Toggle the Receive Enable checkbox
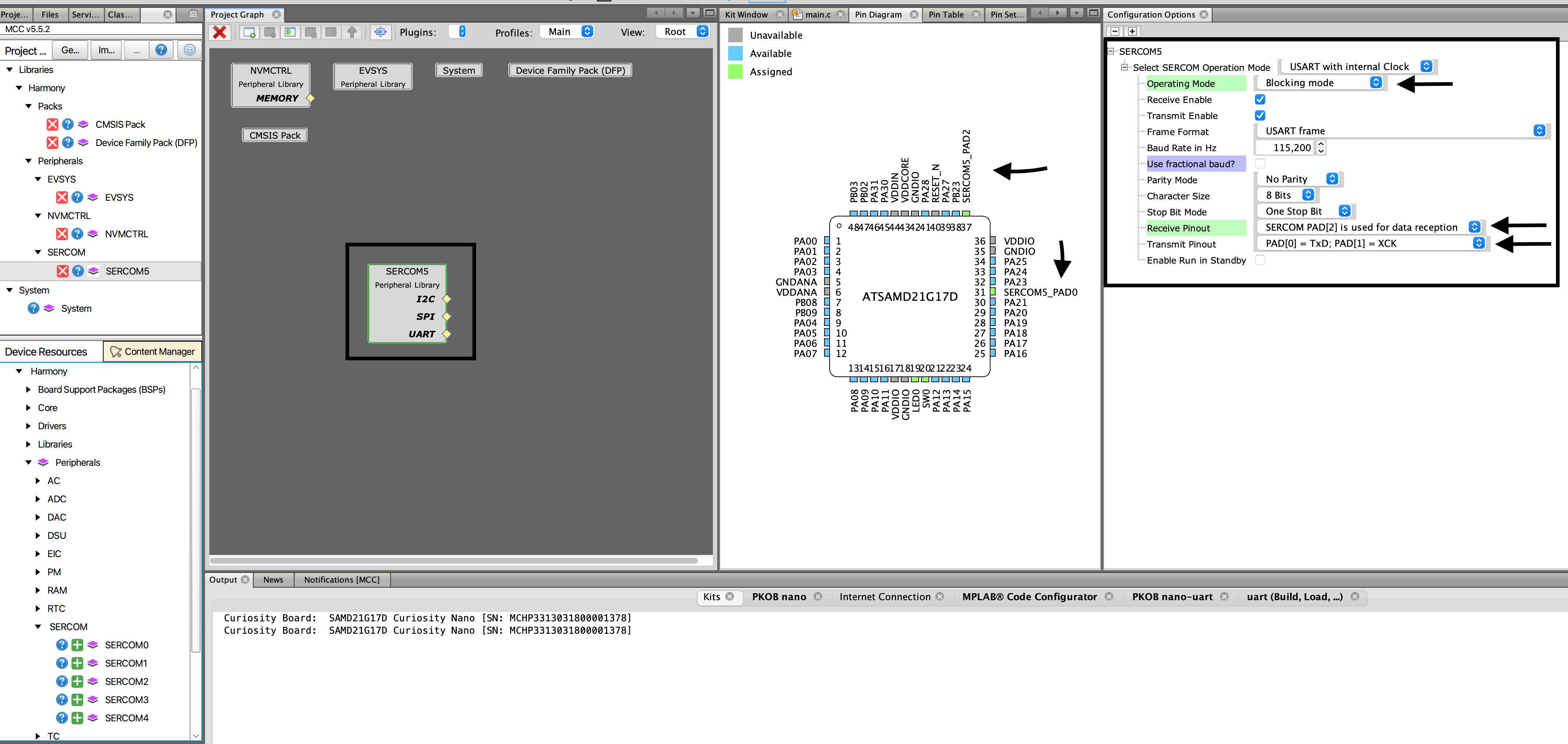 coord(1260,99)
